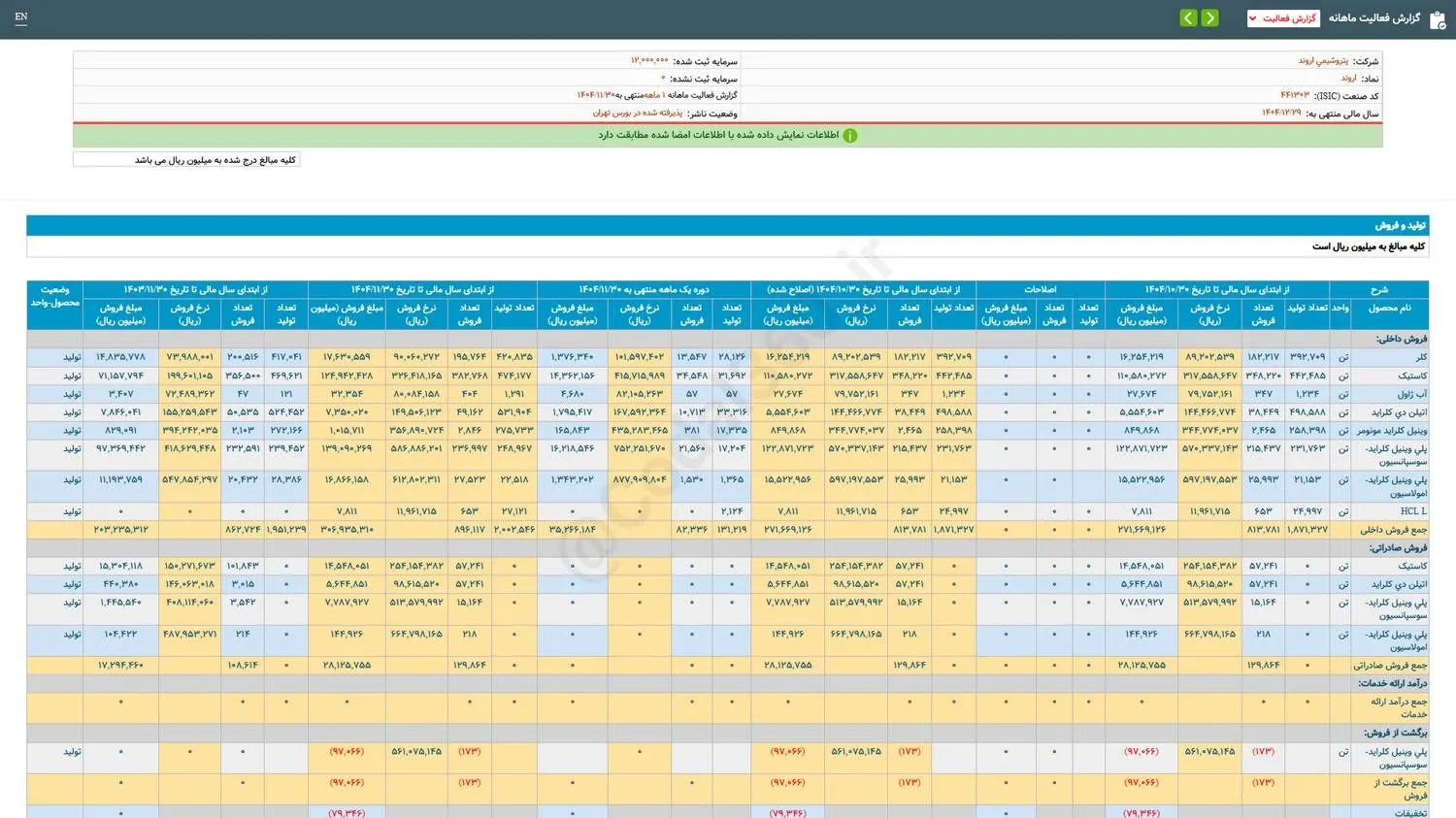Click the green right navigation arrow
Screen dimensions: 1456x818
tap(1210, 17)
